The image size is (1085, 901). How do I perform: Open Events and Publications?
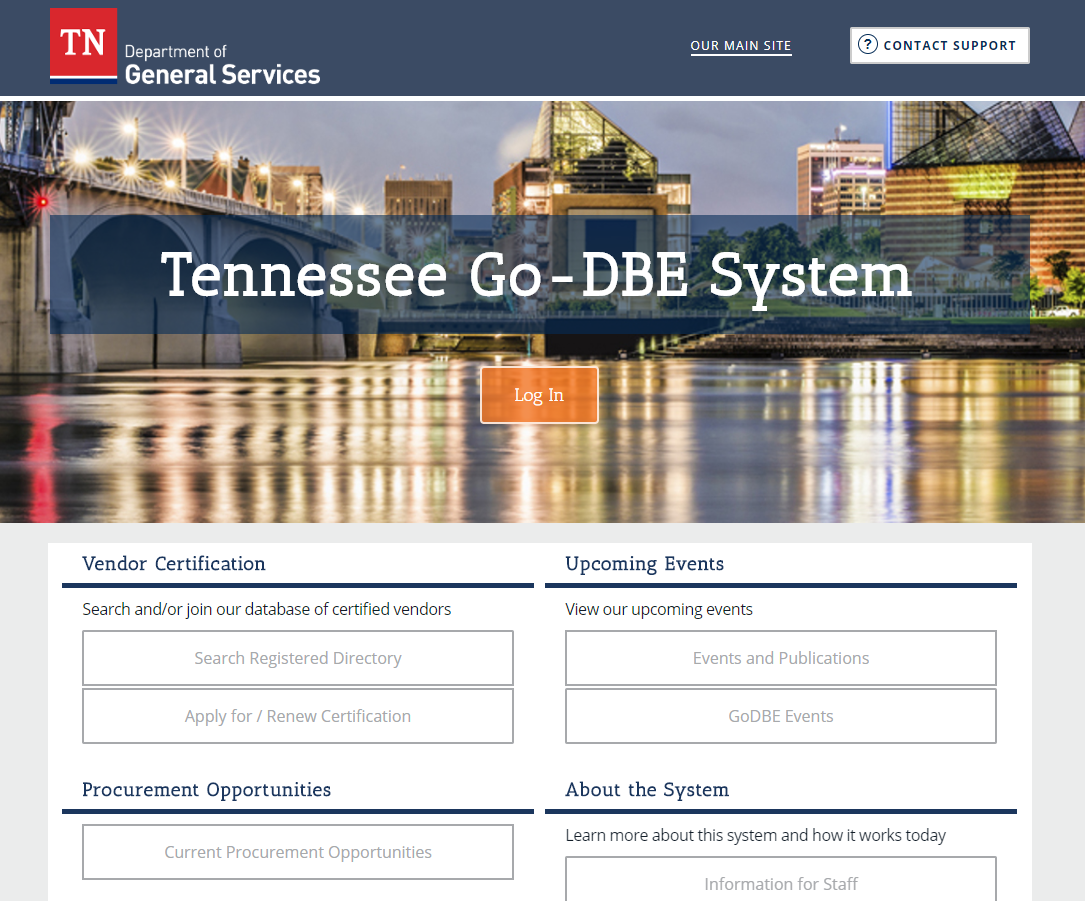click(780, 658)
